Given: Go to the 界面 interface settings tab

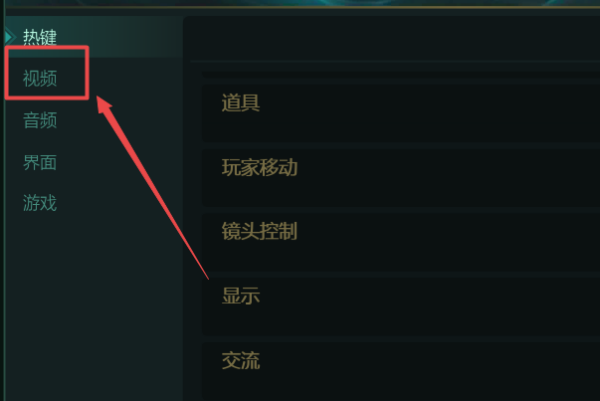Looking at the screenshot, I should (40, 162).
